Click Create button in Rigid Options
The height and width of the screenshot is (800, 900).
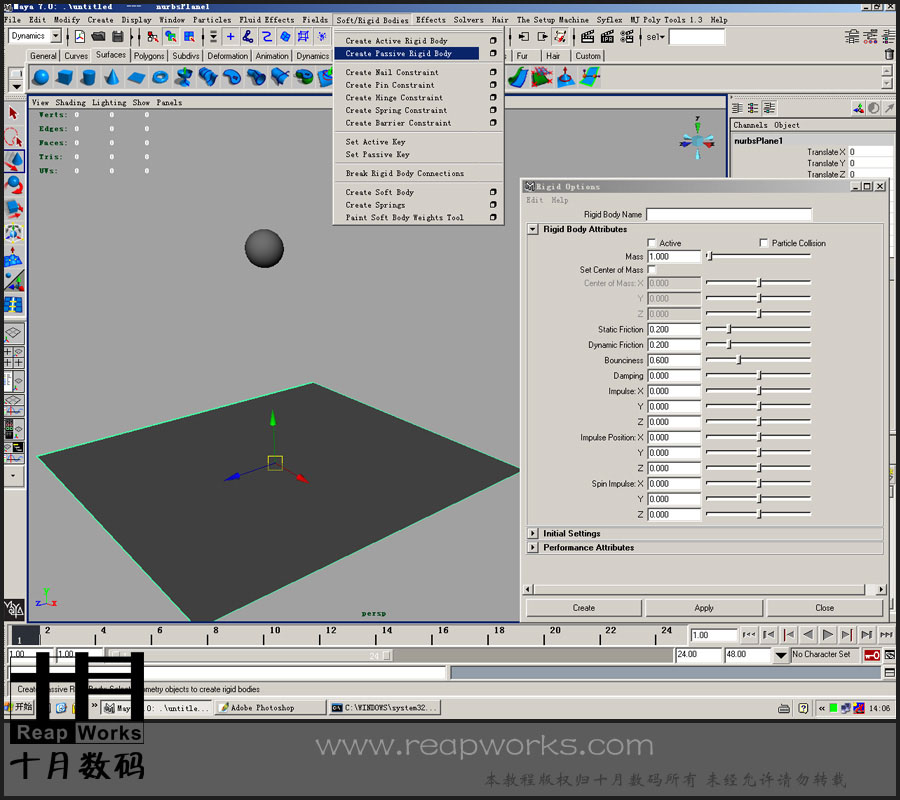(x=584, y=608)
